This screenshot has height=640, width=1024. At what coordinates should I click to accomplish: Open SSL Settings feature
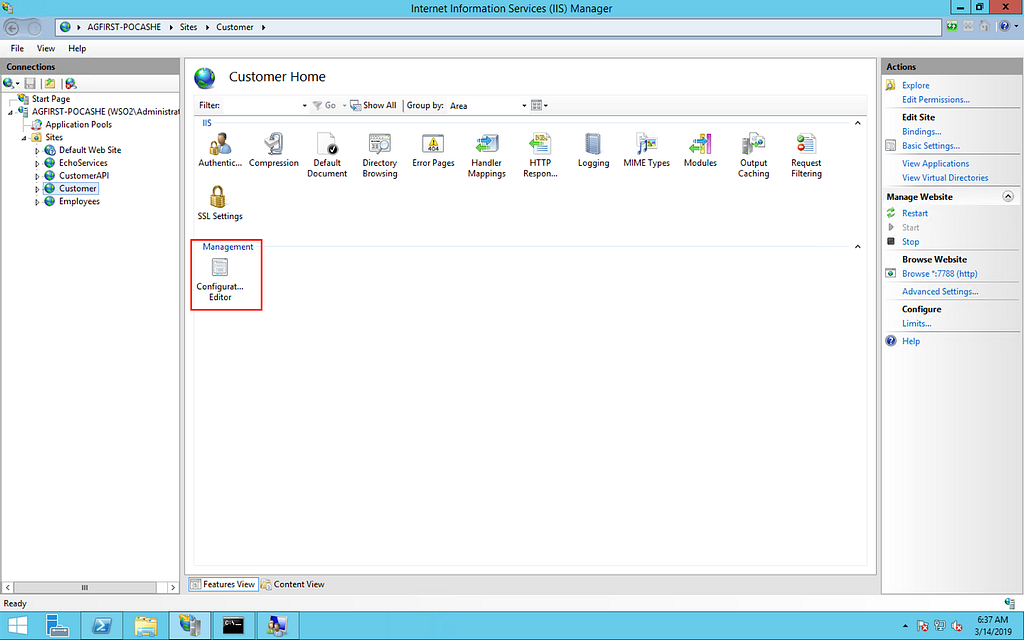click(x=220, y=203)
